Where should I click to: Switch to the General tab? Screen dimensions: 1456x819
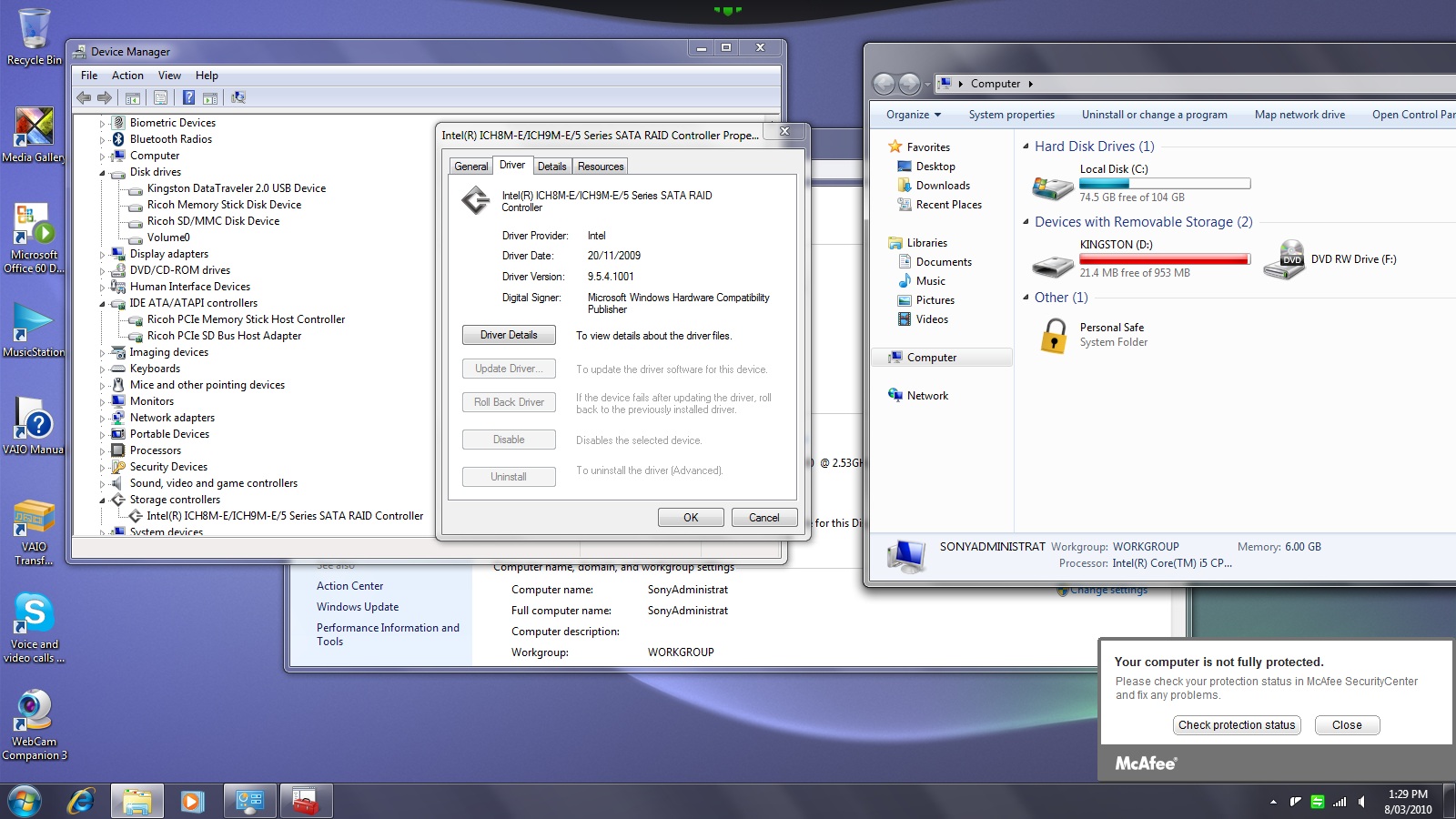[471, 167]
